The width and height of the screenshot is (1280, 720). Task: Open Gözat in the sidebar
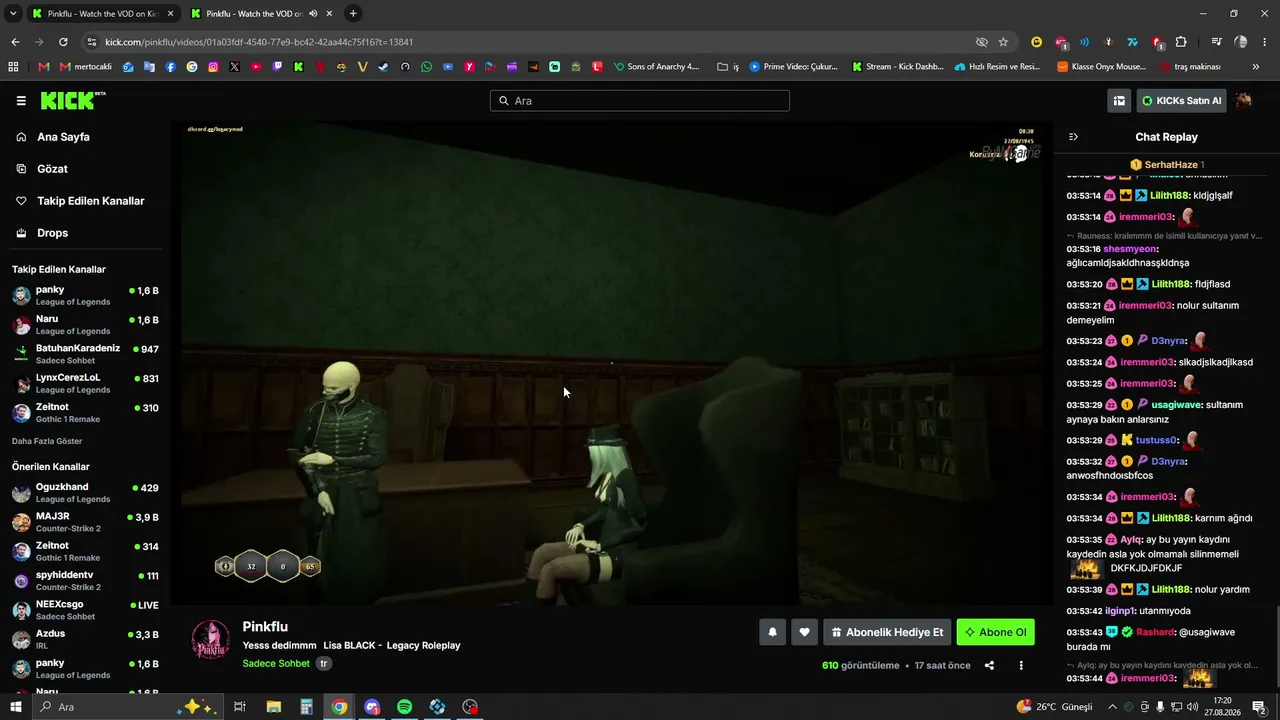[52, 169]
